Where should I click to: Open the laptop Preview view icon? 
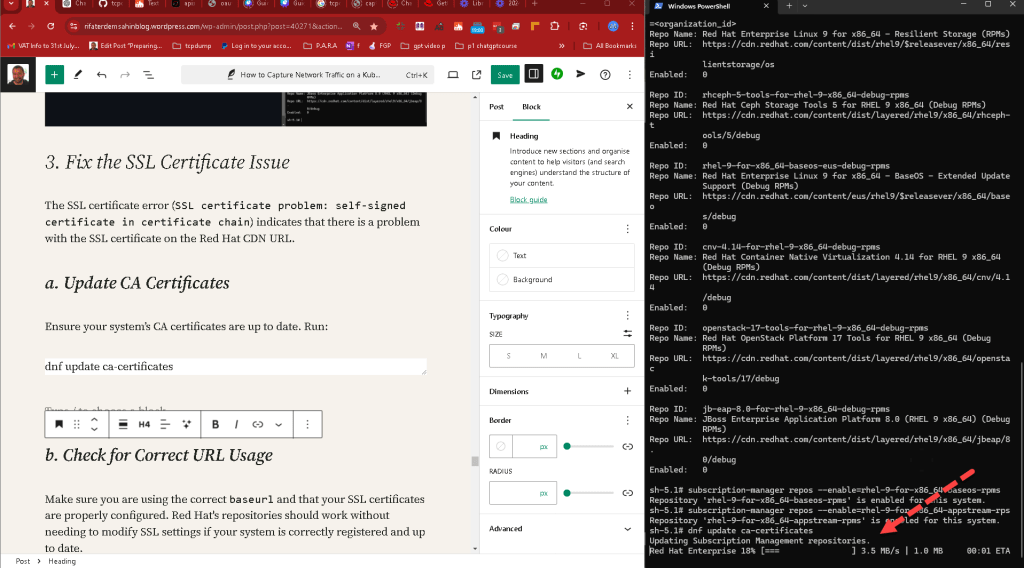pos(453,75)
